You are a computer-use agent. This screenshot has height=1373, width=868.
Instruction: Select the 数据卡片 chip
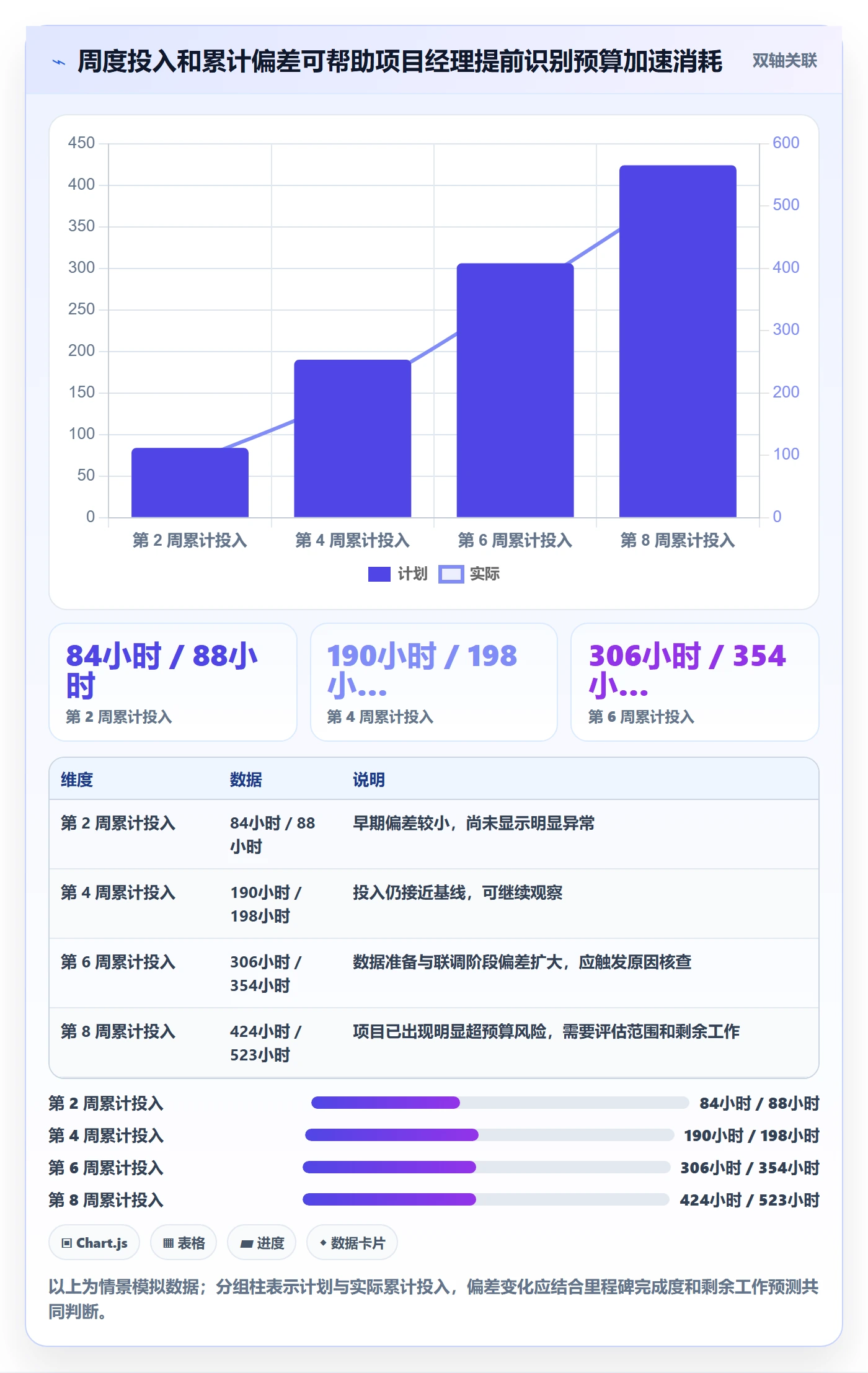pyautogui.click(x=352, y=1243)
